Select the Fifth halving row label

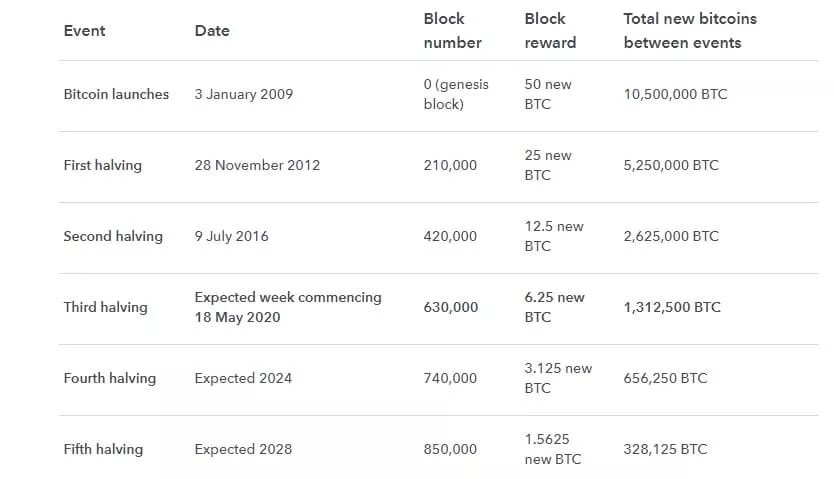(103, 449)
